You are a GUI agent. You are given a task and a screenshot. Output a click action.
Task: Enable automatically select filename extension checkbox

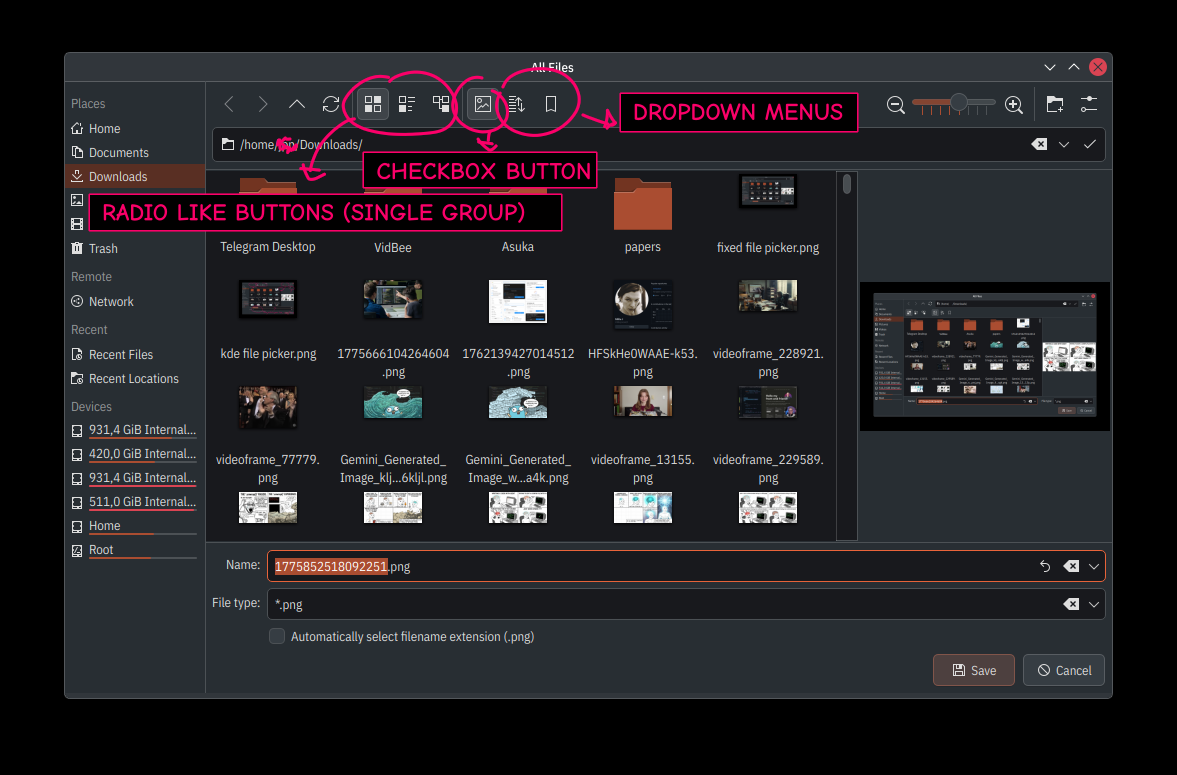point(277,636)
